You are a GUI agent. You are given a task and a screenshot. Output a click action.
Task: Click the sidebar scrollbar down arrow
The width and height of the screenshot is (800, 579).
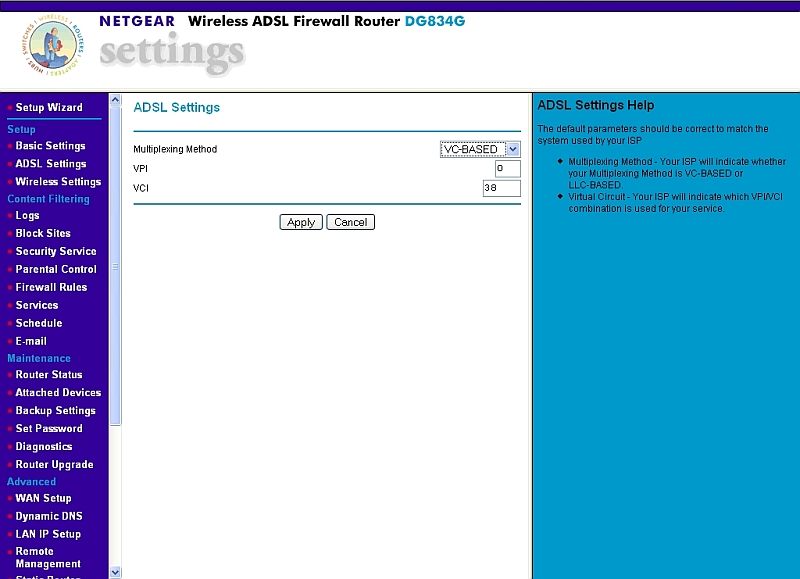click(x=117, y=572)
